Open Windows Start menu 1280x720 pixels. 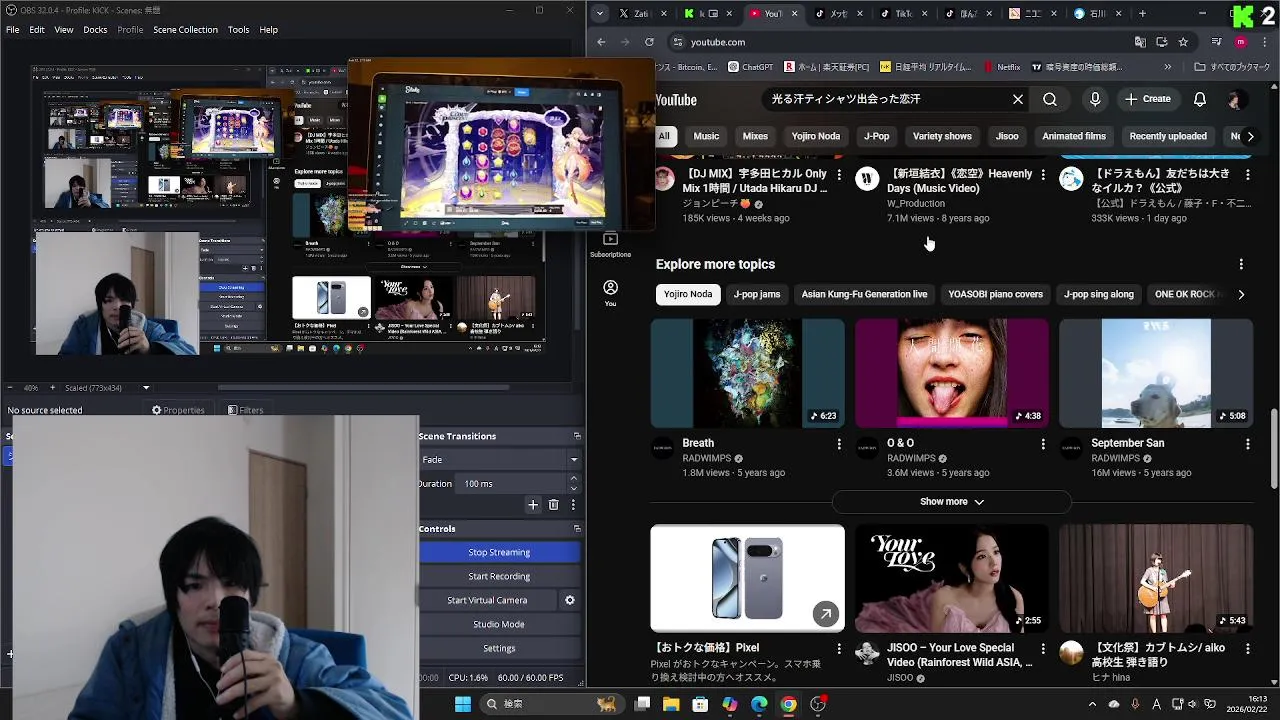463,704
